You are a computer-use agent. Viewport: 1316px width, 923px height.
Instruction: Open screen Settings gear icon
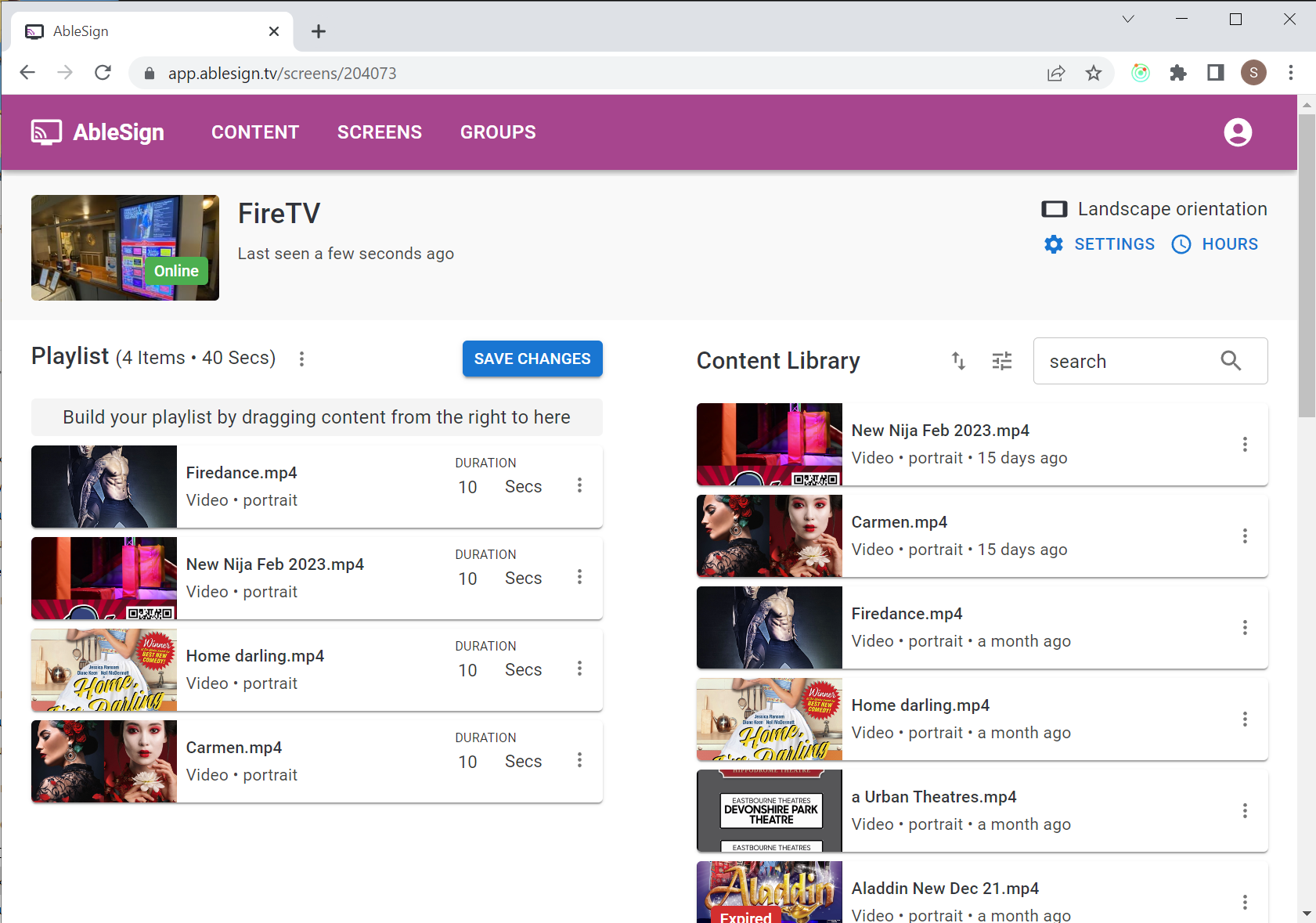pos(1054,244)
